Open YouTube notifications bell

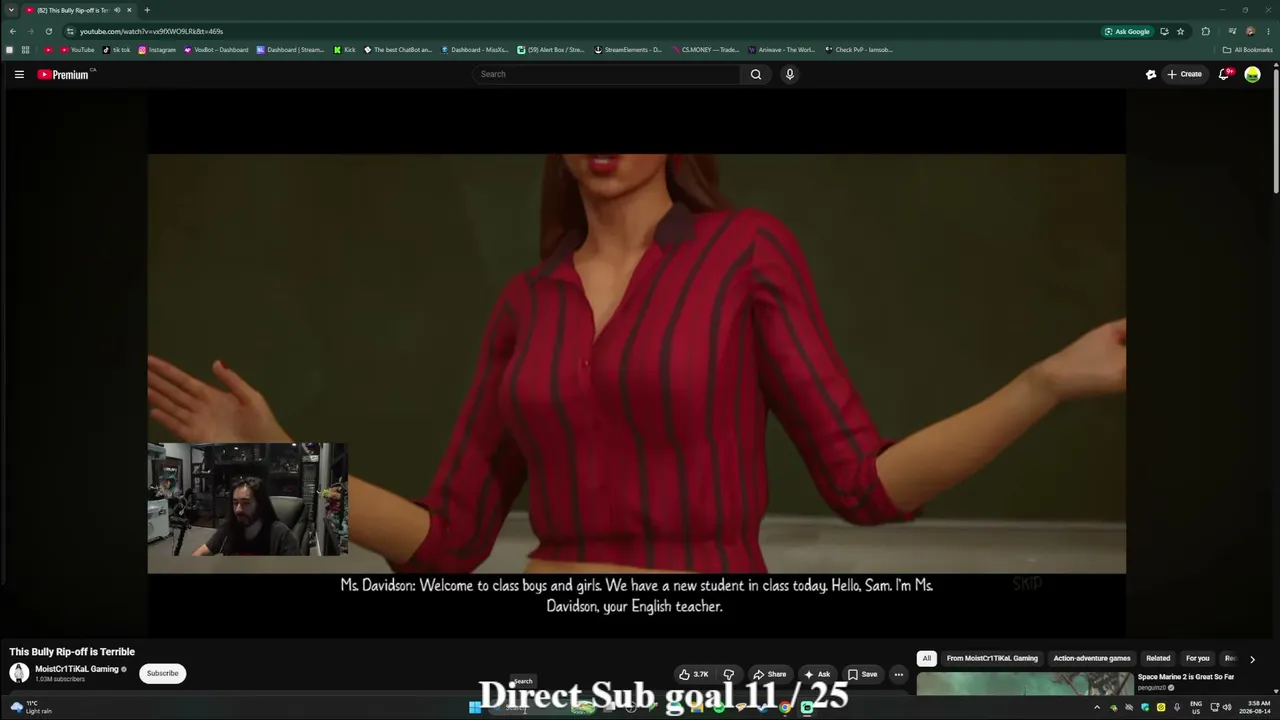pyautogui.click(x=1224, y=74)
